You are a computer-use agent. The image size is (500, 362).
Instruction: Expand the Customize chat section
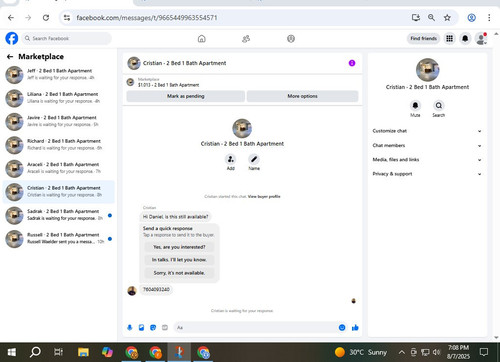pyautogui.click(x=427, y=131)
